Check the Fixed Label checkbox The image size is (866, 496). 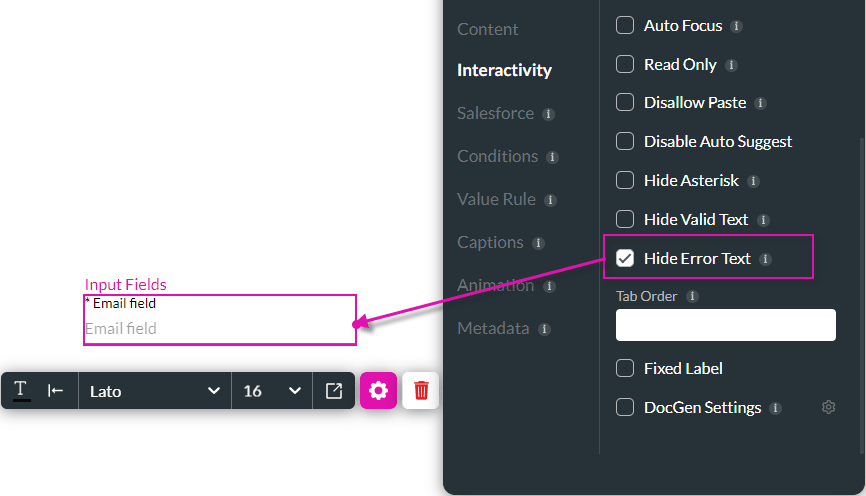click(625, 368)
